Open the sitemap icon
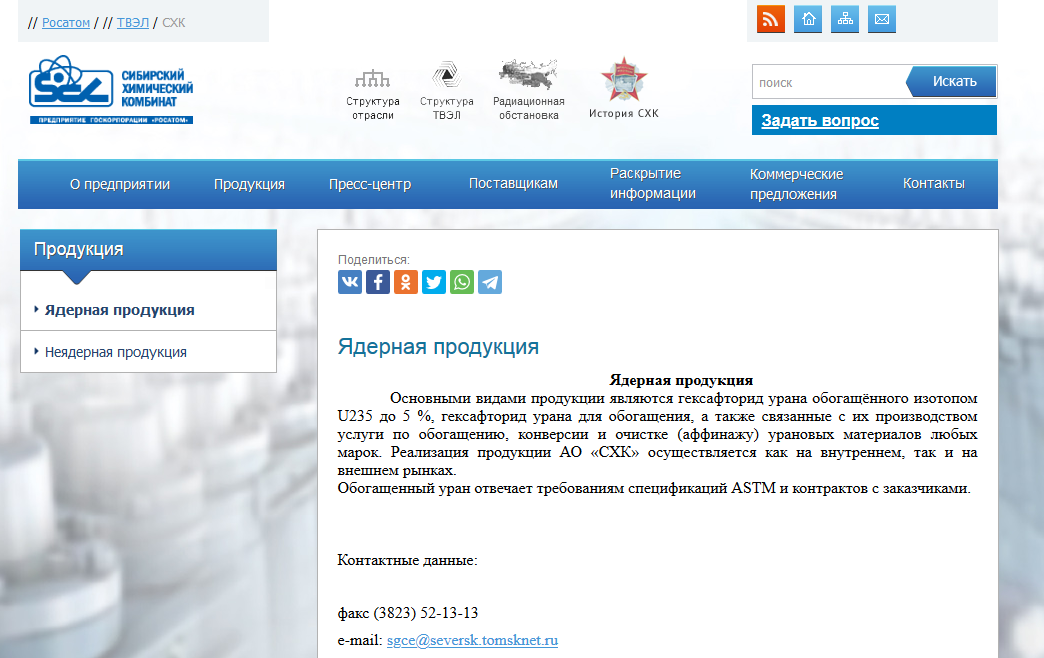The image size is (1044, 658). 845,19
